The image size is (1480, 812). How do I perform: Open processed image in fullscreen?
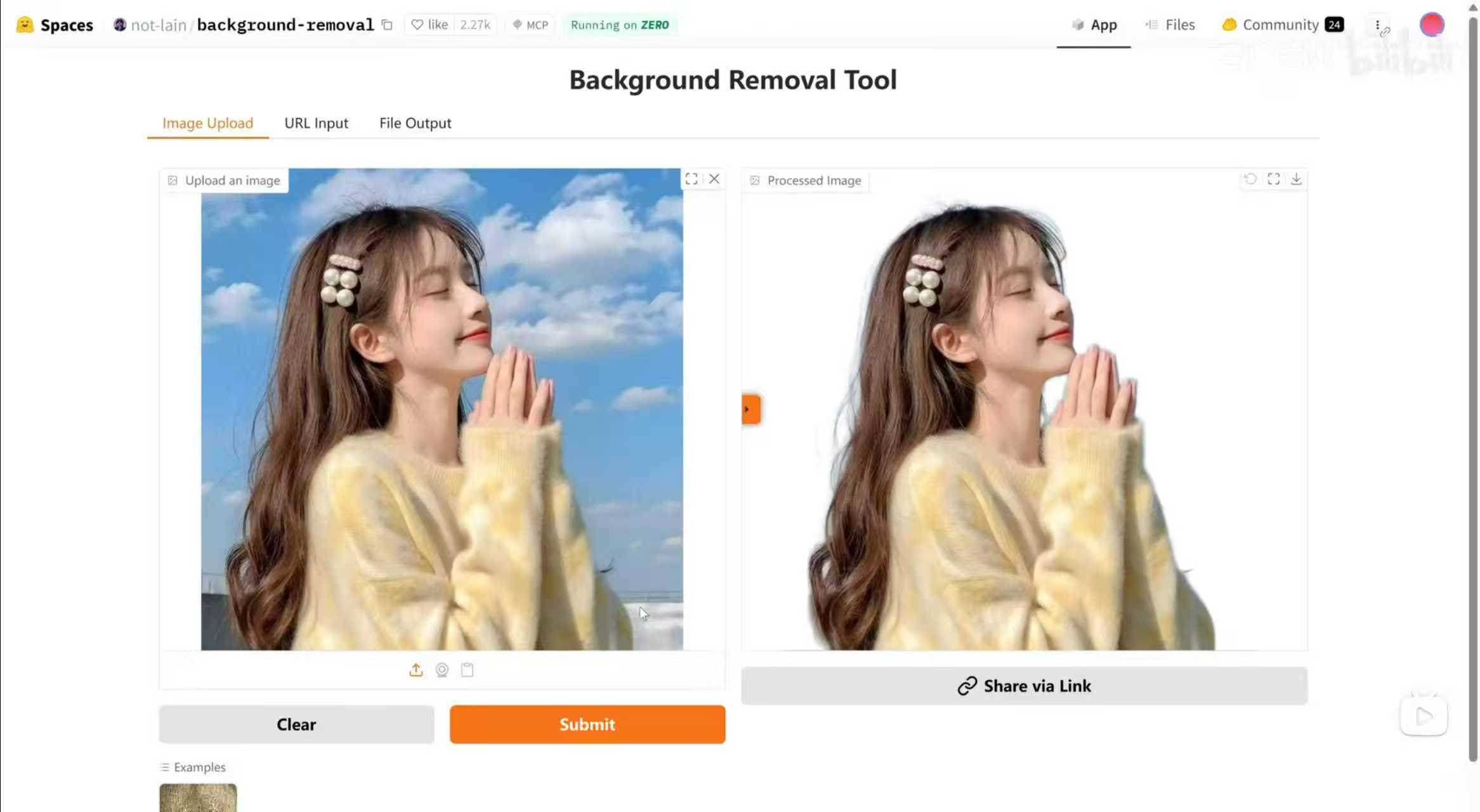coord(1274,180)
